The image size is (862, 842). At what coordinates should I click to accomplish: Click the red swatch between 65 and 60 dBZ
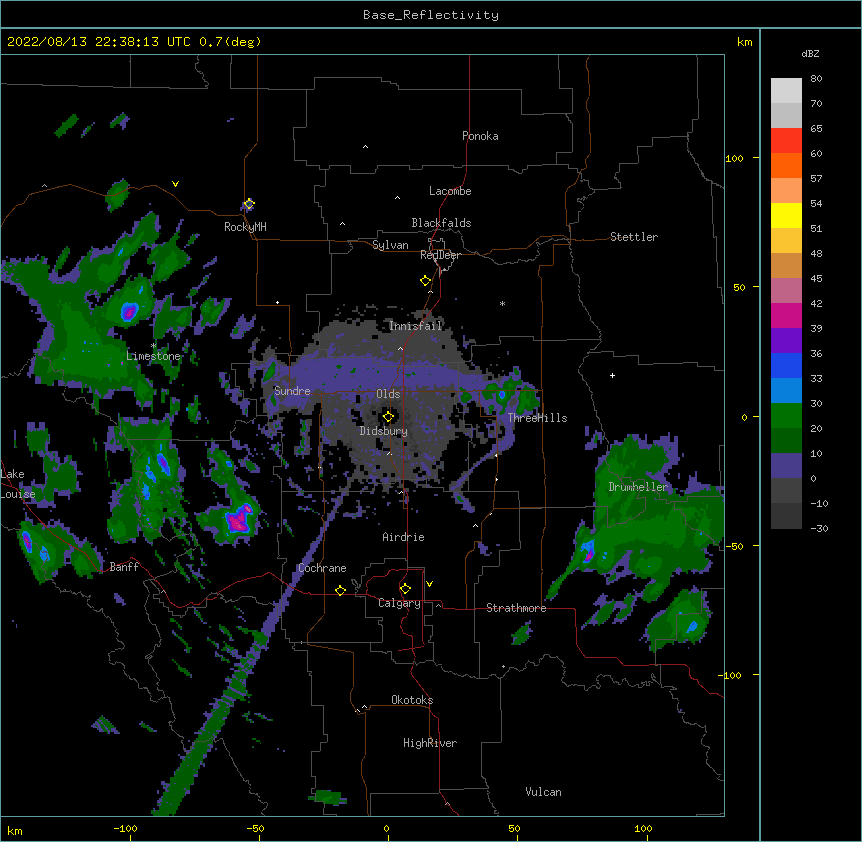(x=786, y=141)
